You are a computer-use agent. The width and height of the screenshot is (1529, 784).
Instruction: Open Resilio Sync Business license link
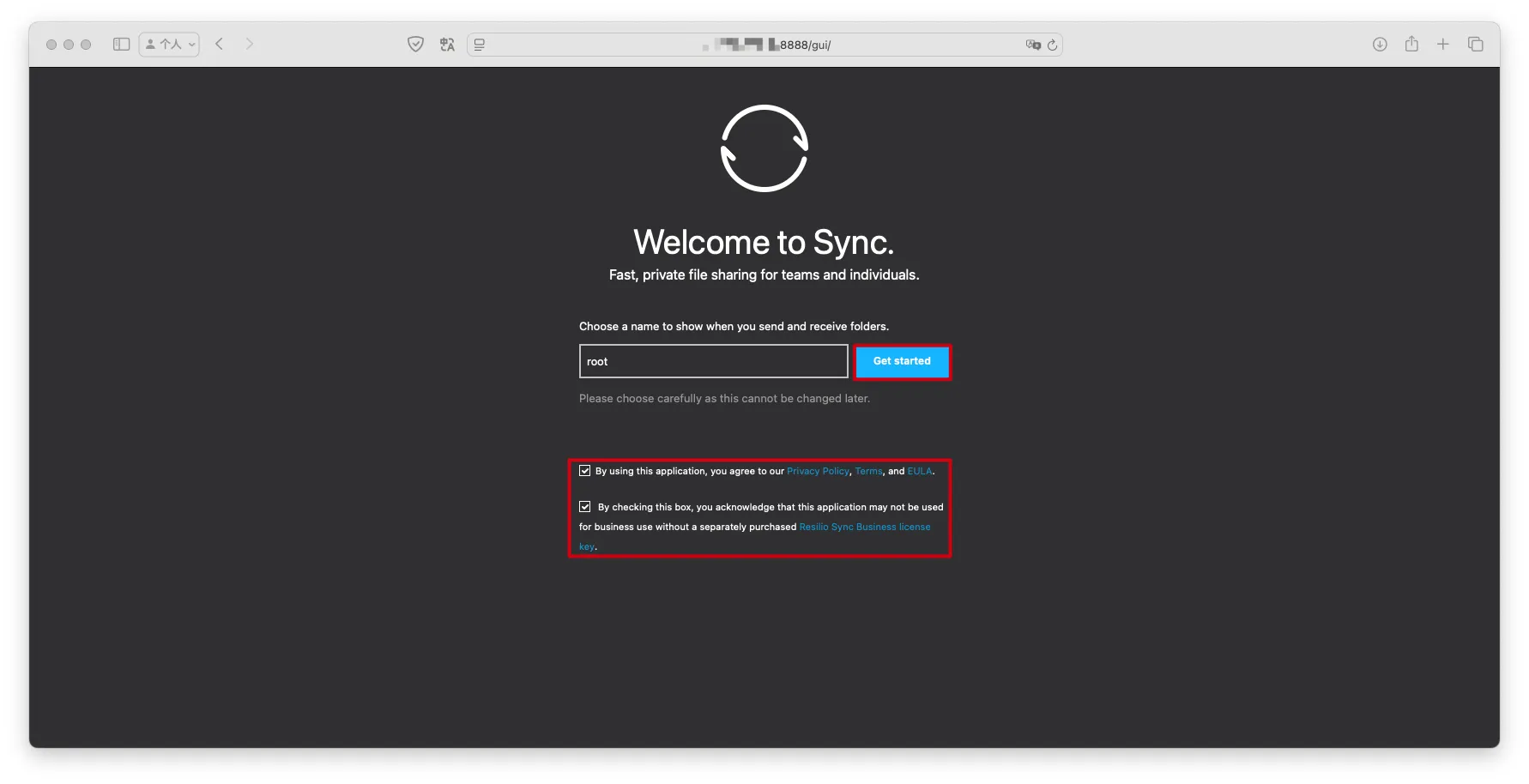click(x=864, y=528)
